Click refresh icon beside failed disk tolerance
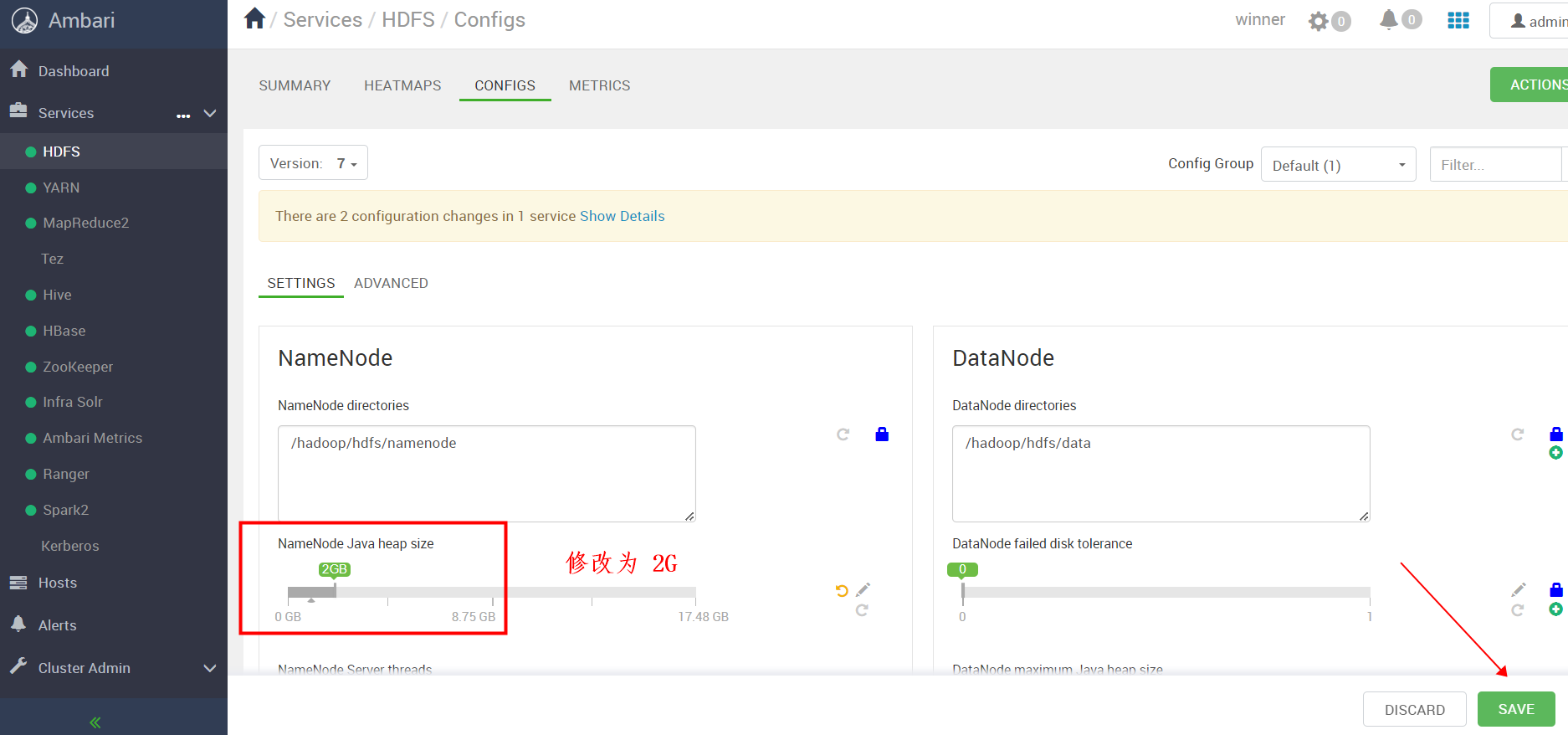Screen dimensions: 1568x735 coord(1517,610)
